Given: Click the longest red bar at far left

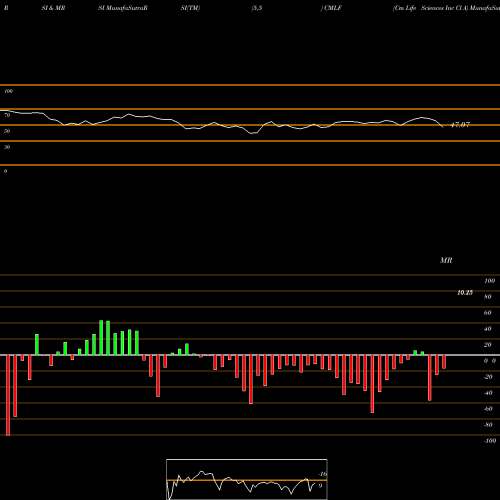Looking at the screenshot, I should pos(8,395).
